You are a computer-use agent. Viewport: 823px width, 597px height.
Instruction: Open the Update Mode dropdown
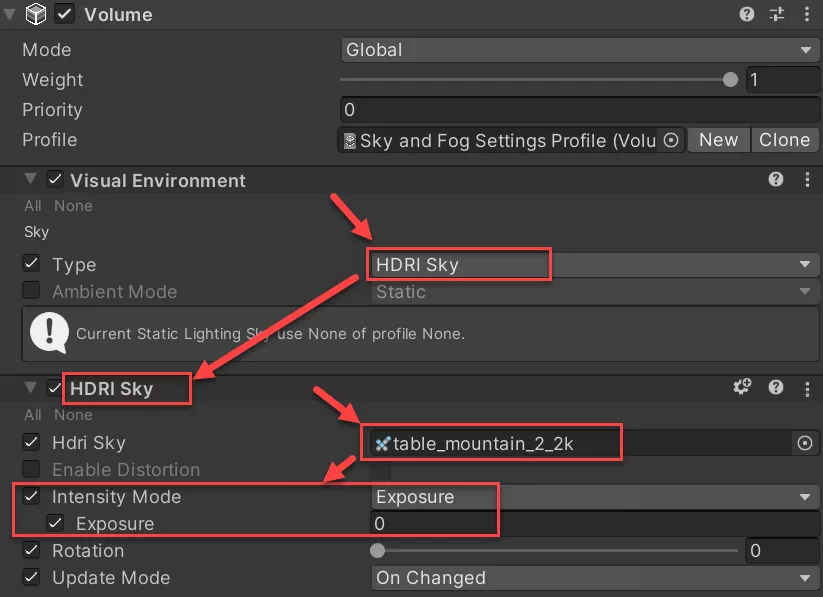click(x=595, y=578)
